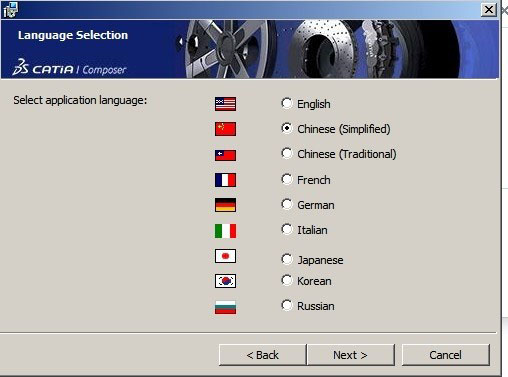508x377 pixels.
Task: Pick the French language radio button
Action: (287, 179)
